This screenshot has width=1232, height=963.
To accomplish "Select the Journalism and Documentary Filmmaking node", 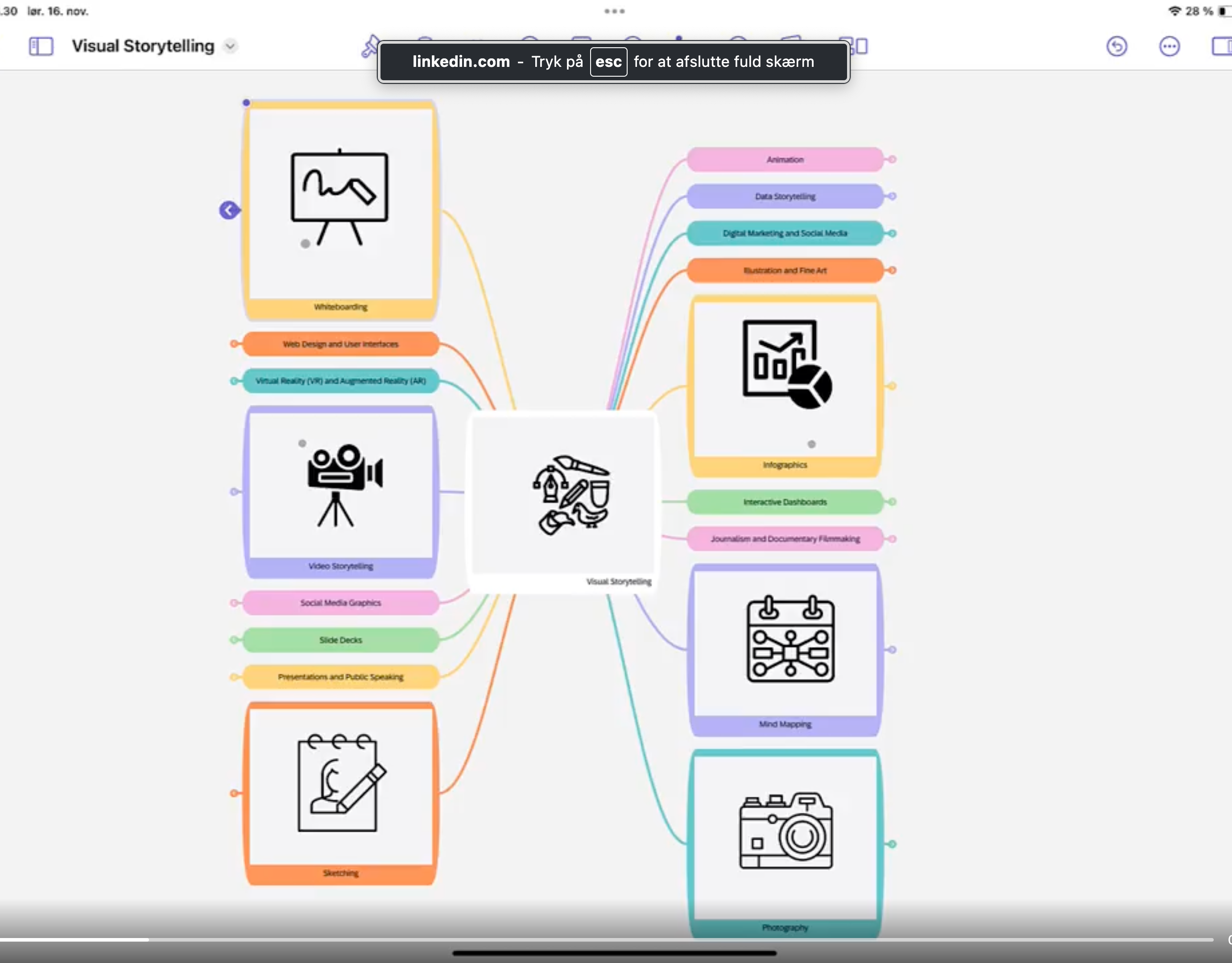I will (785, 539).
